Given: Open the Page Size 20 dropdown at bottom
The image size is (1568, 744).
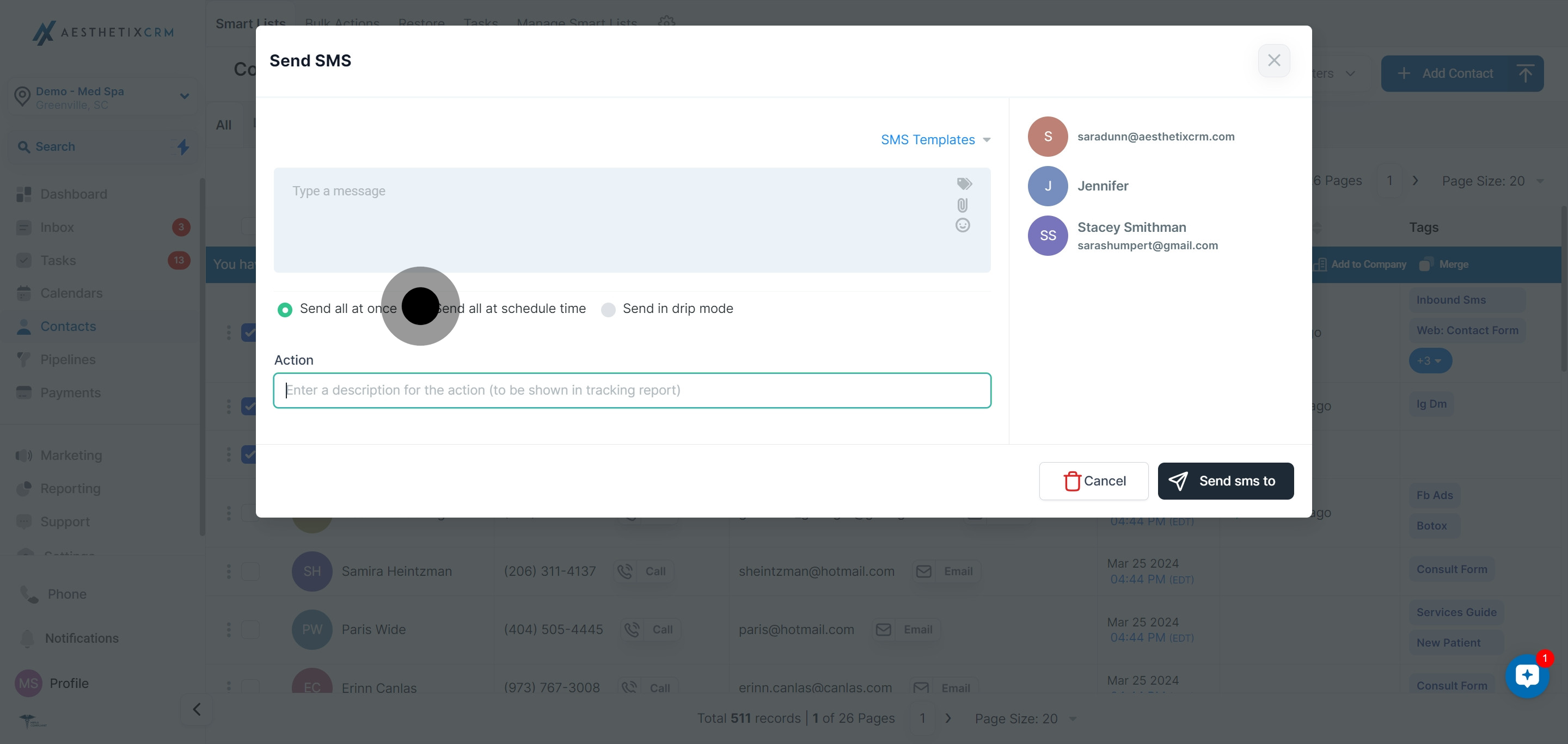Looking at the screenshot, I should (x=1025, y=718).
